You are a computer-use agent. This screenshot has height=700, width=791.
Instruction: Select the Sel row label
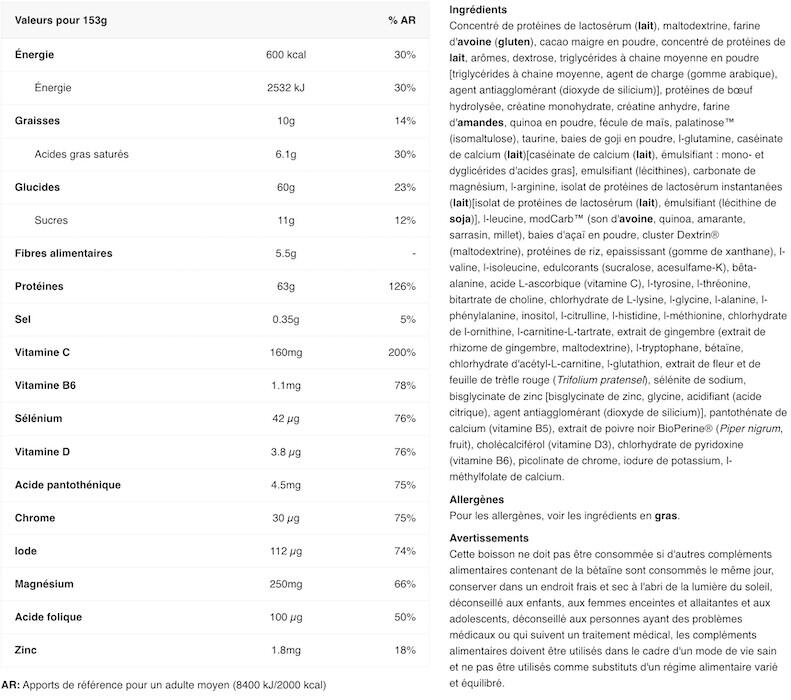pyautogui.click(x=23, y=320)
